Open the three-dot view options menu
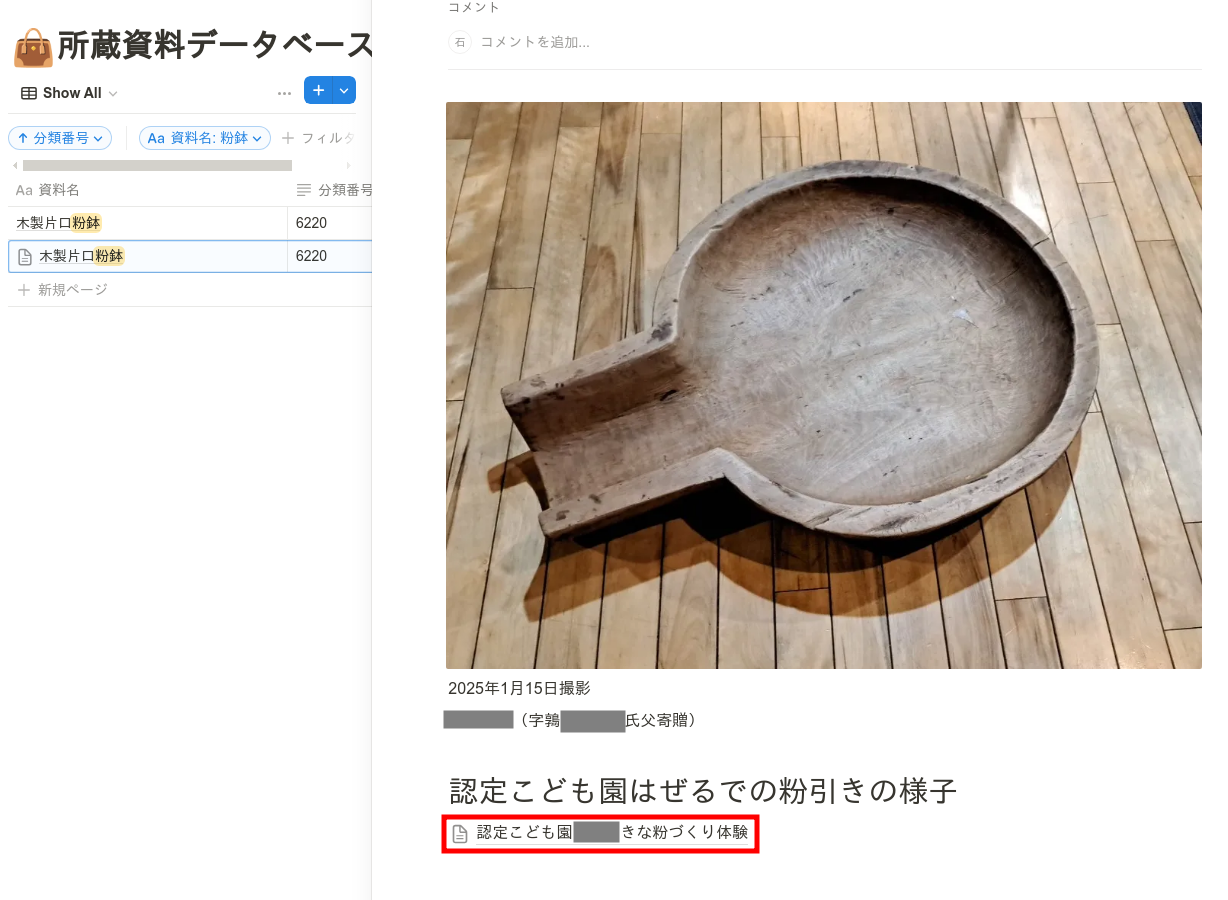 (x=284, y=93)
